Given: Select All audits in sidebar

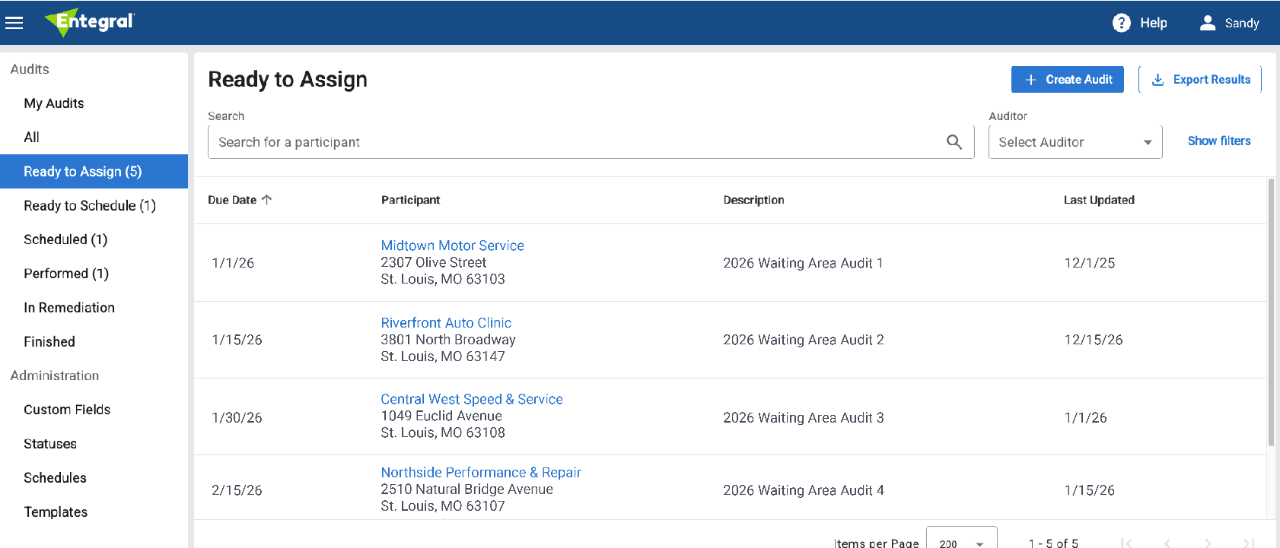Looking at the screenshot, I should [x=32, y=137].
